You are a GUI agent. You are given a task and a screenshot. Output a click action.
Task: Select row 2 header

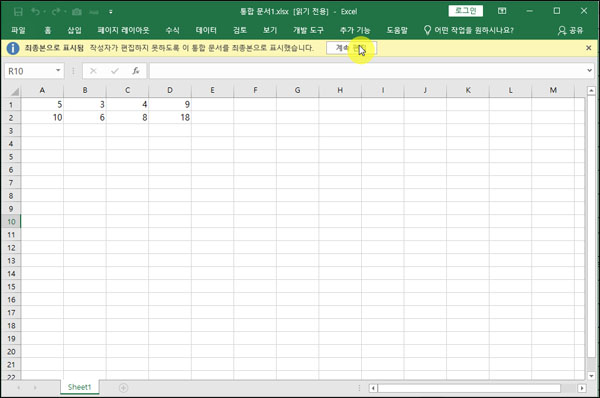coord(11,117)
